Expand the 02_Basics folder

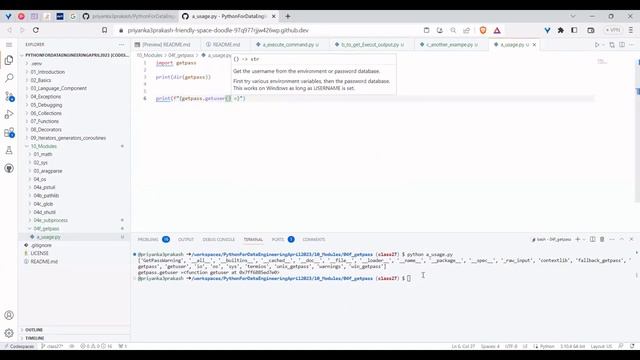(41, 80)
